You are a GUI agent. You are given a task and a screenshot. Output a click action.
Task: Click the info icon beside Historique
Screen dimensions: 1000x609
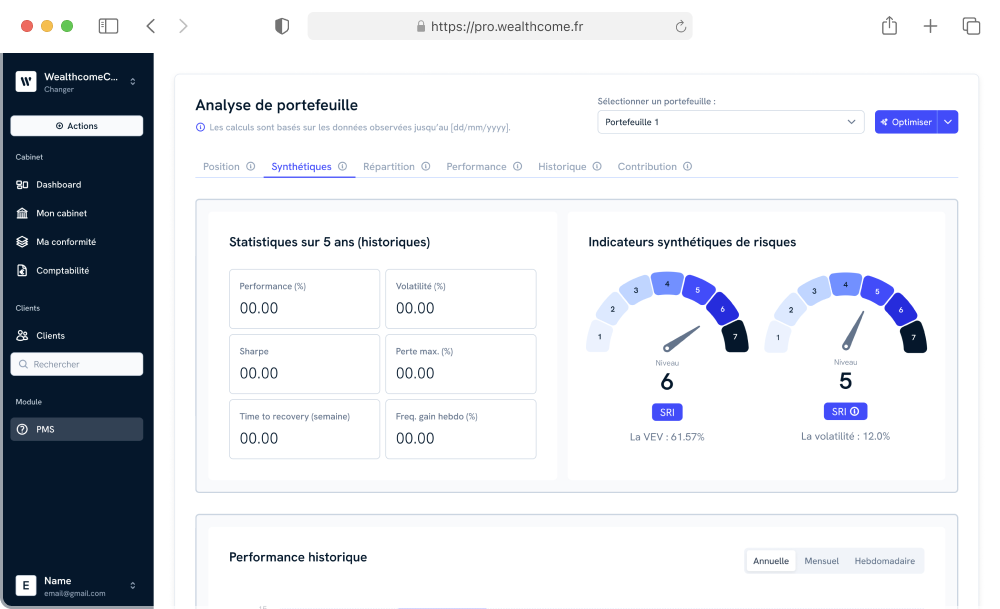[597, 166]
